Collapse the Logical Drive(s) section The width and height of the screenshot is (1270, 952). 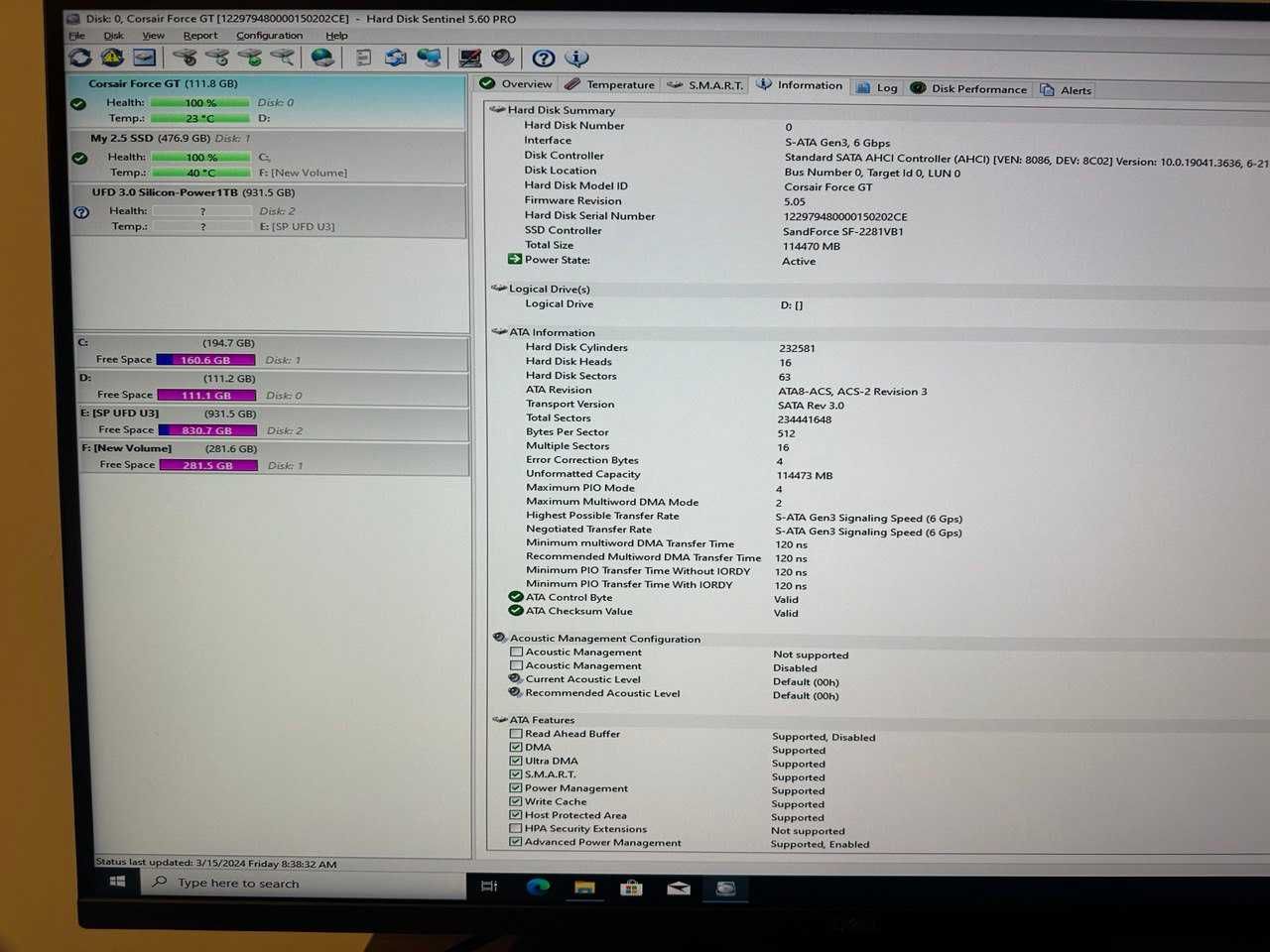(x=499, y=289)
